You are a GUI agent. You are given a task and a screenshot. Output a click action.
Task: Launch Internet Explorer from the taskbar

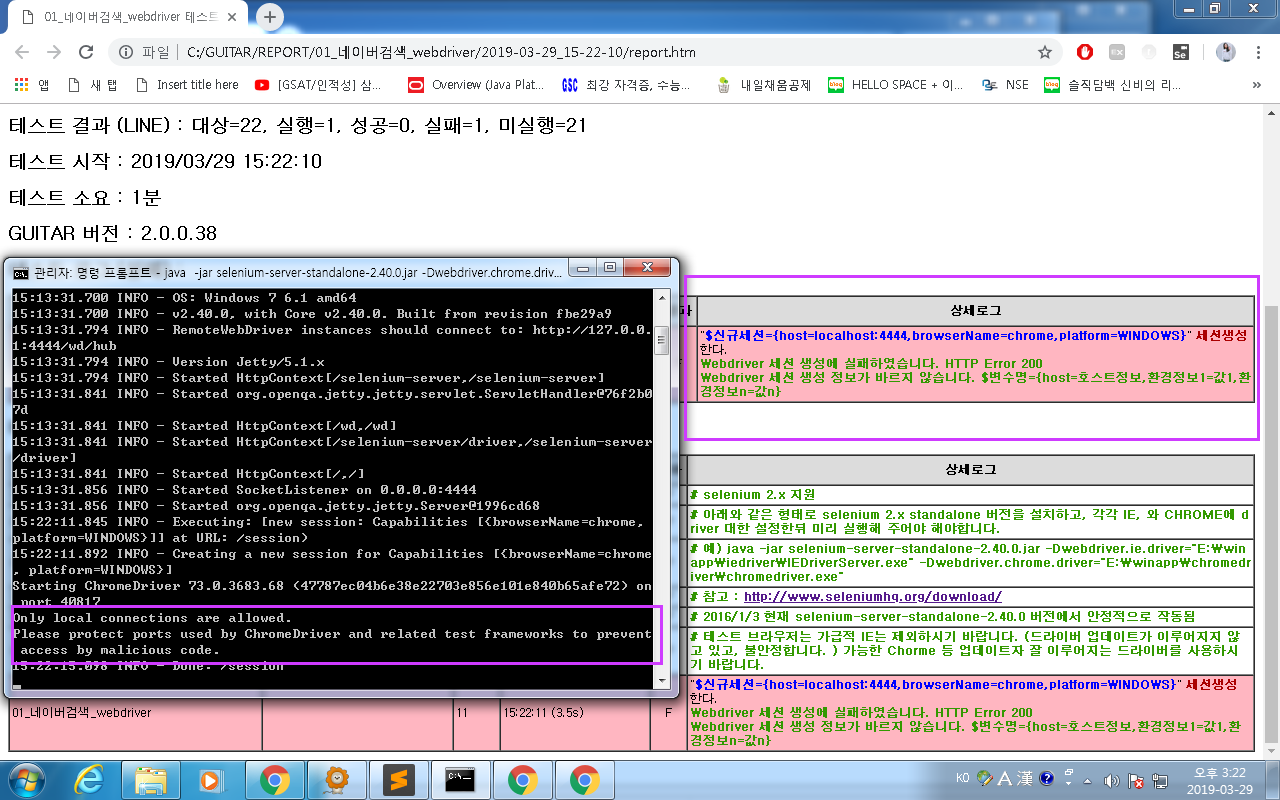tap(89, 779)
